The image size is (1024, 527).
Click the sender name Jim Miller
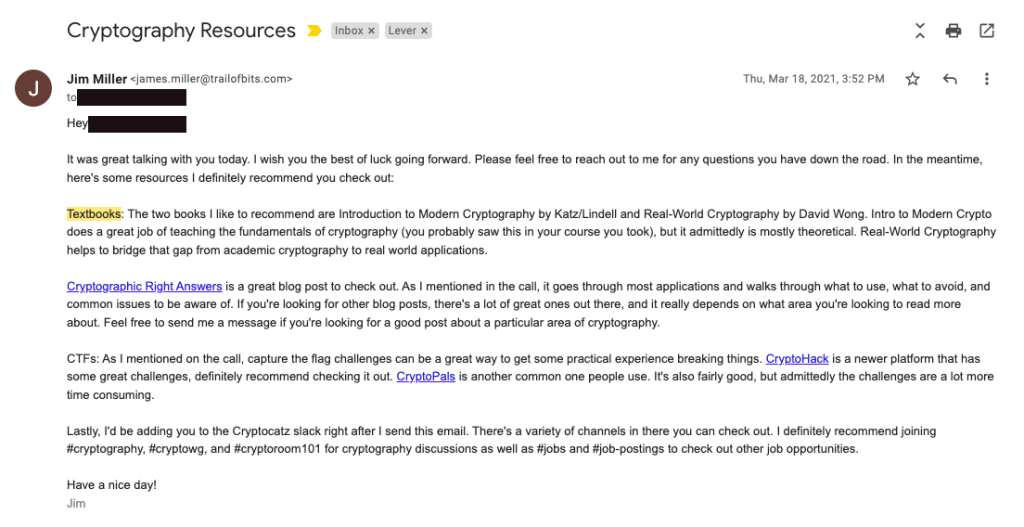(x=97, y=79)
